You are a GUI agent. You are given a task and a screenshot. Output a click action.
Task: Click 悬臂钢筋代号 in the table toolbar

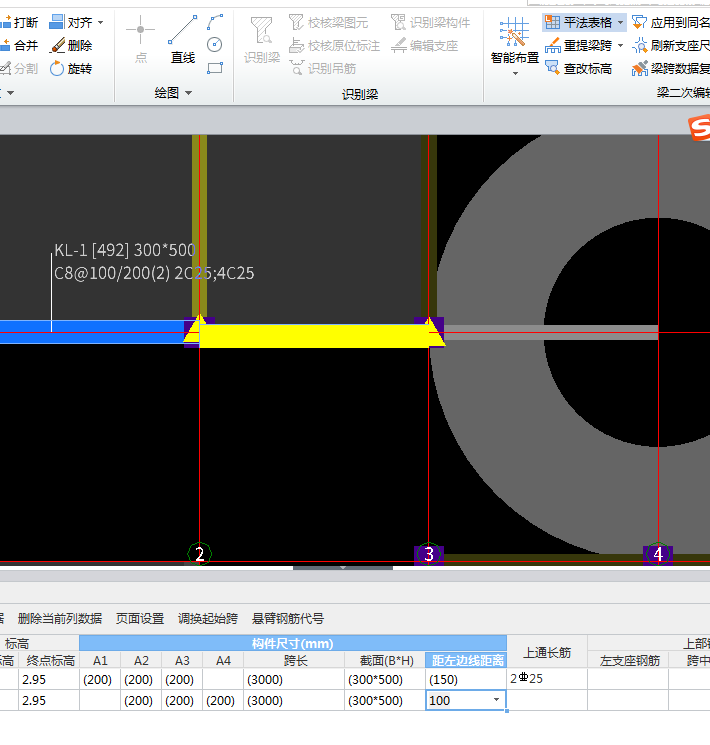click(288, 619)
